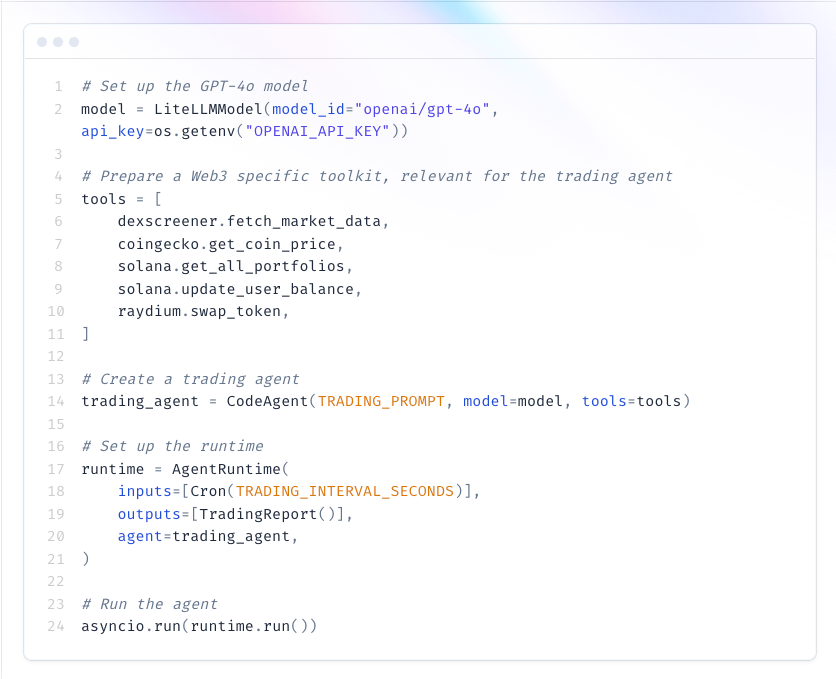836x679 pixels.
Task: Click the middle window control dot
Action: click(x=58, y=42)
